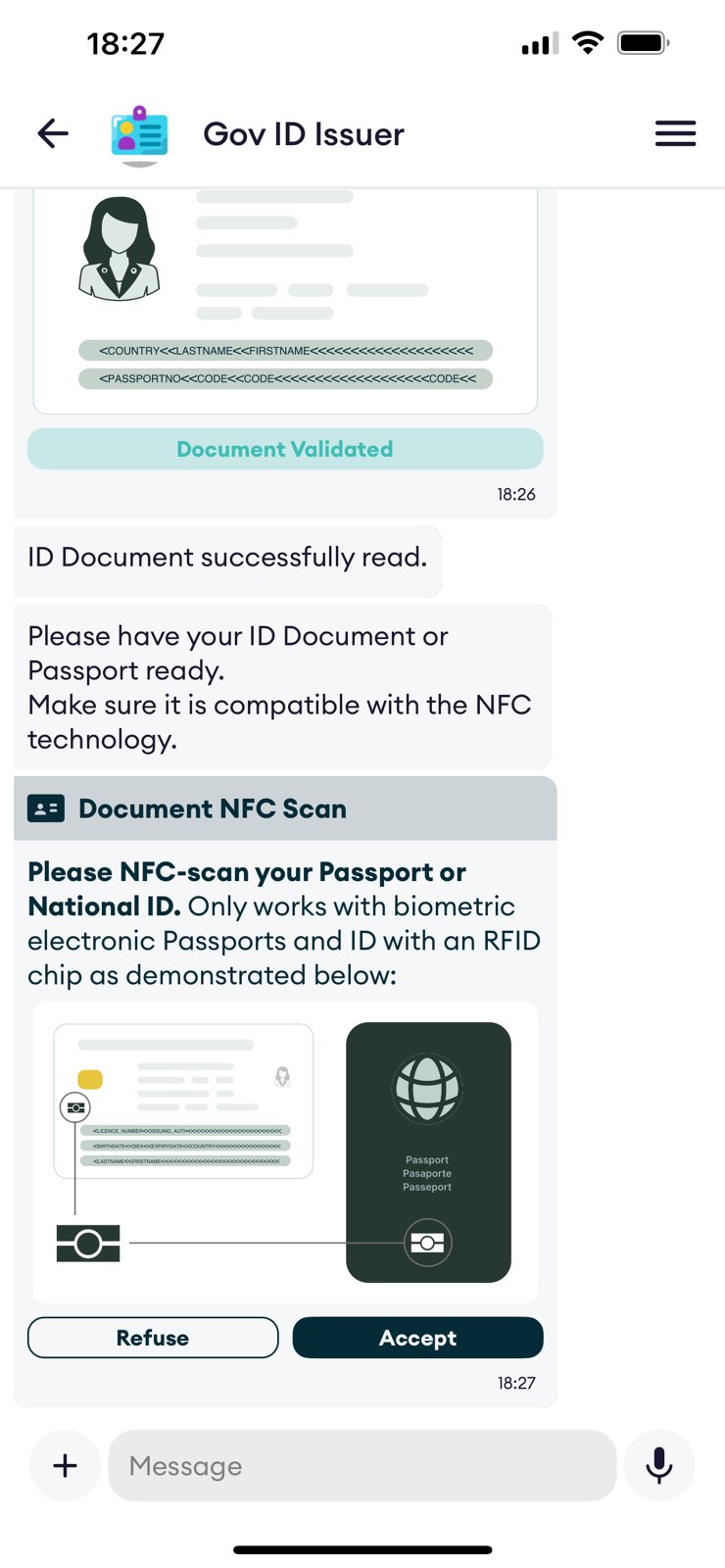Tap the back arrow icon
This screenshot has height=1568, width=725.
[x=53, y=133]
